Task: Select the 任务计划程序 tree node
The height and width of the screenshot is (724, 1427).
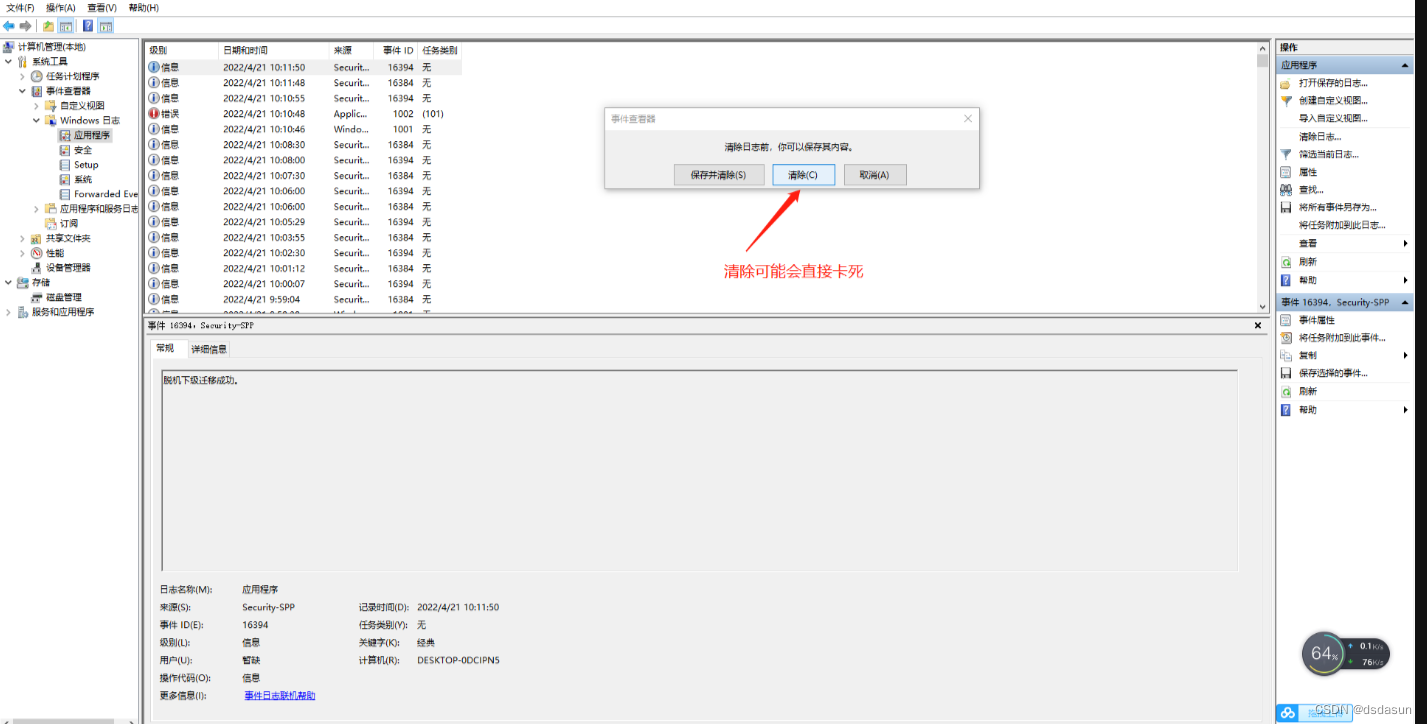Action: 72,76
